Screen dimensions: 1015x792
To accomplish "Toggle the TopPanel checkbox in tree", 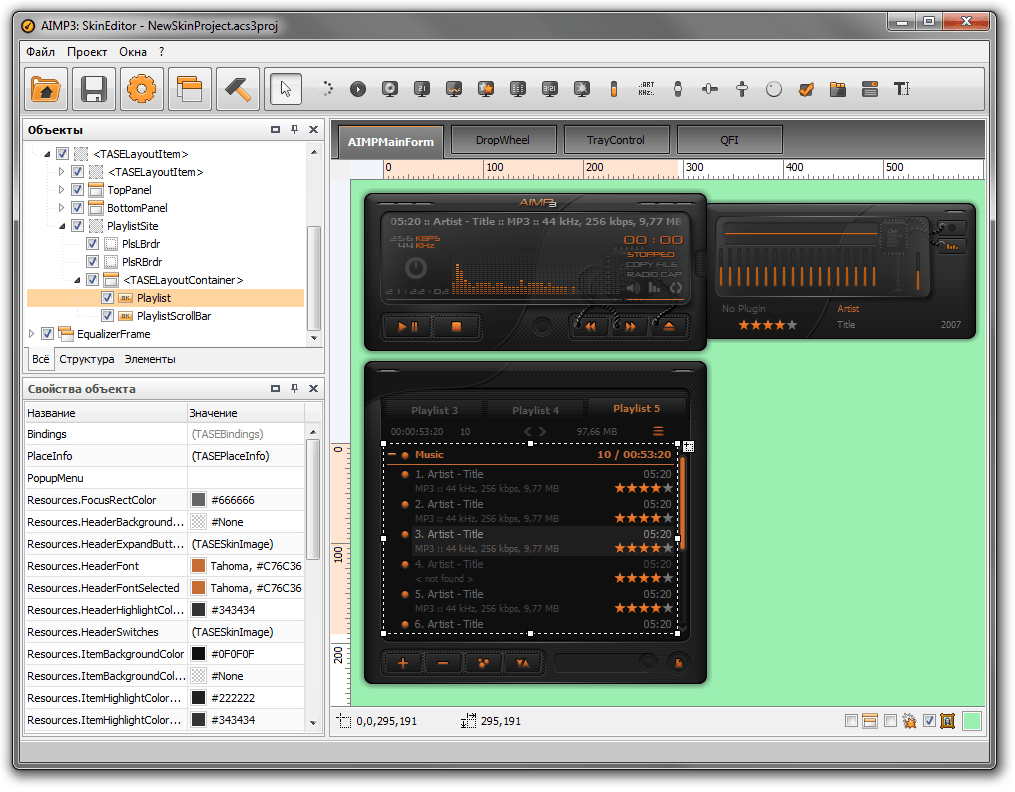I will point(77,190).
